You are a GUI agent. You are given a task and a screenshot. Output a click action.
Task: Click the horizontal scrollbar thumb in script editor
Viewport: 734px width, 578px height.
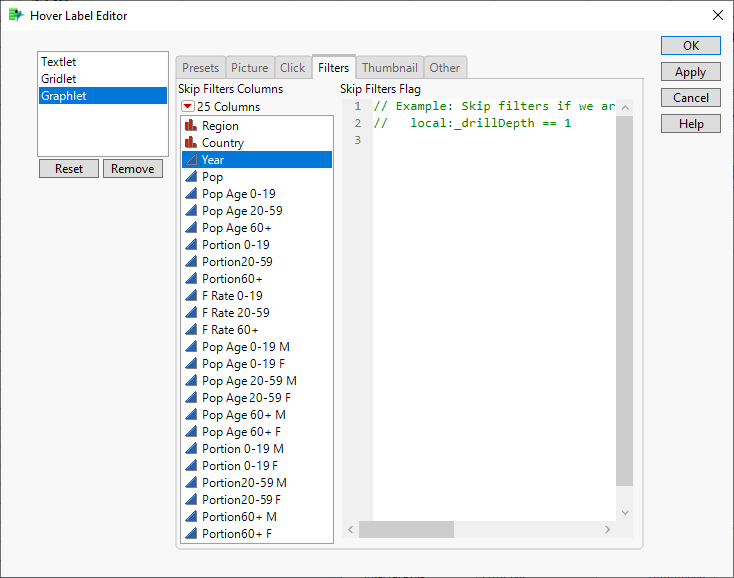point(406,529)
